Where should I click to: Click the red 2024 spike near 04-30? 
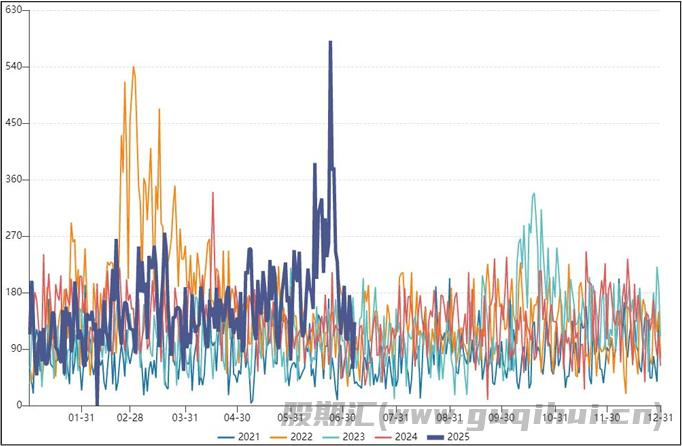pyautogui.click(x=213, y=194)
